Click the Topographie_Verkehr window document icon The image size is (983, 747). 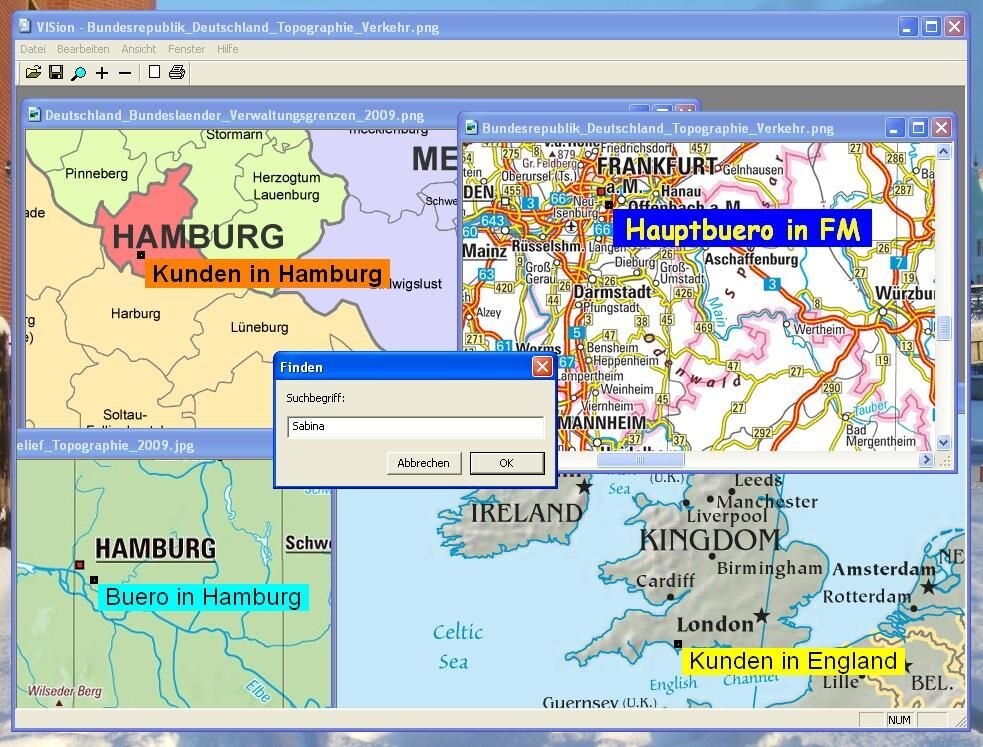click(471, 127)
